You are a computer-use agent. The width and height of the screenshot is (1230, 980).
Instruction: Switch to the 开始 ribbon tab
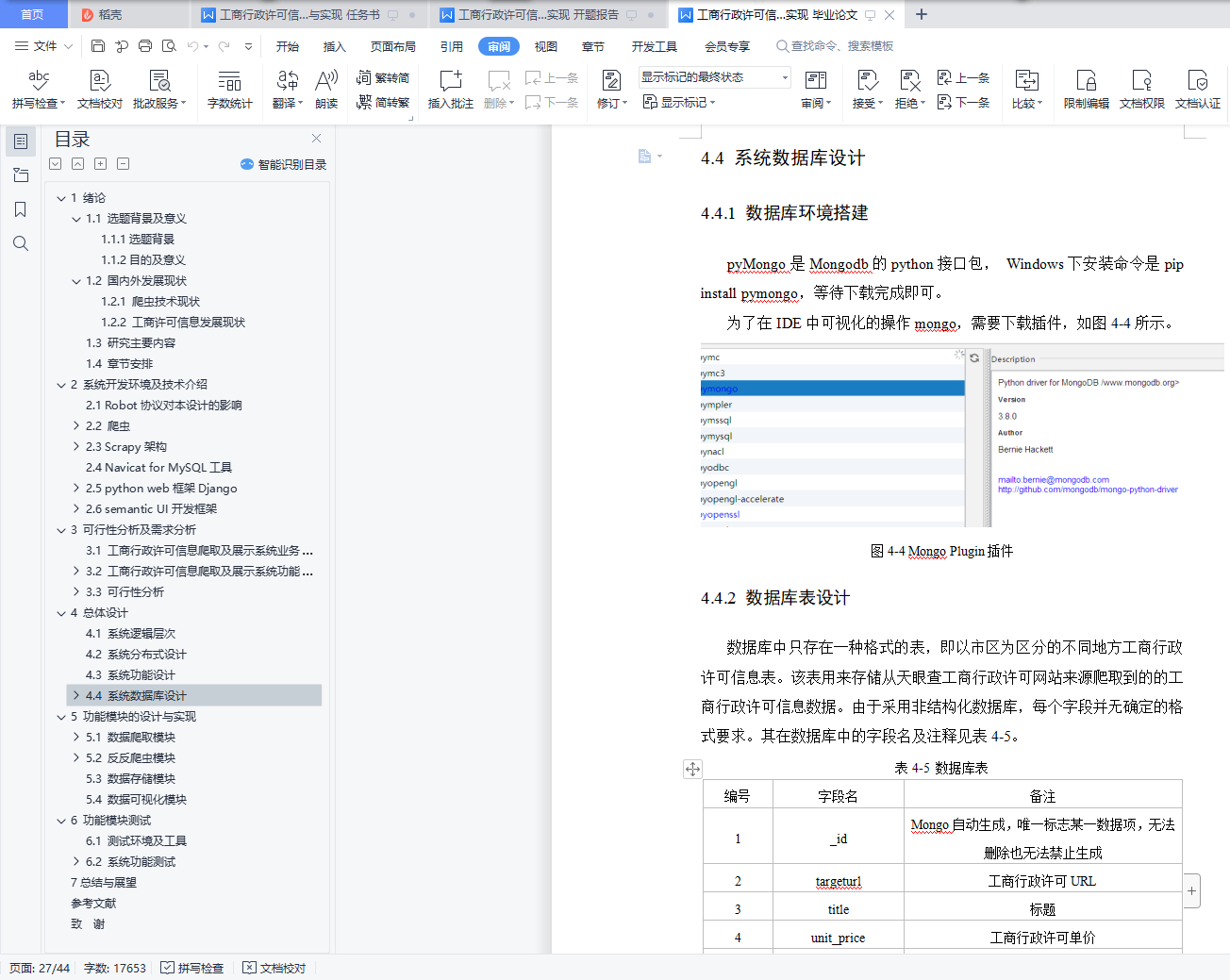(288, 46)
